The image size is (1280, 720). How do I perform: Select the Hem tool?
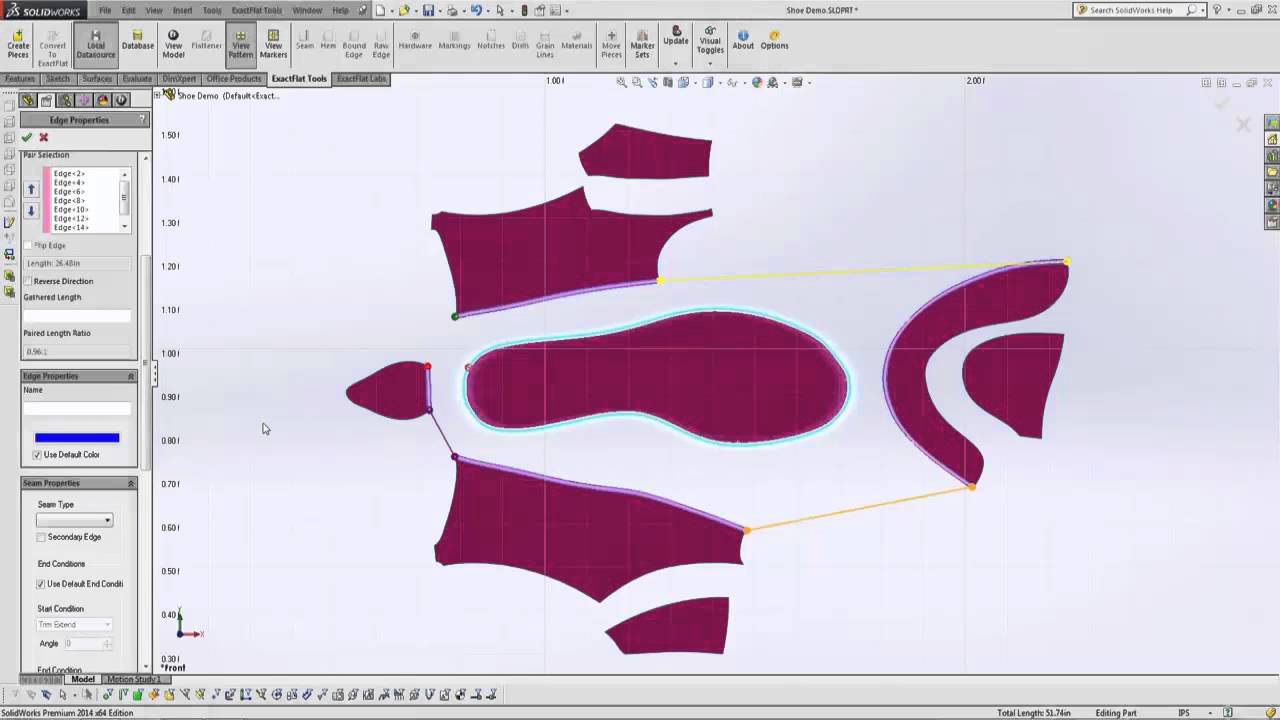(328, 40)
